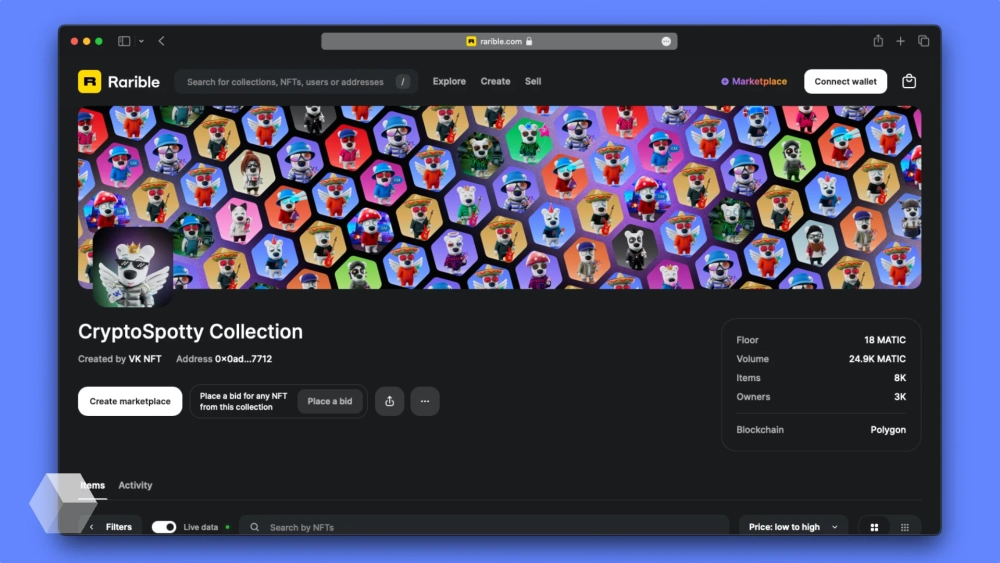Click the CryptoSpotty collection avatar image
This screenshot has width=1000, height=563.
pos(132,267)
